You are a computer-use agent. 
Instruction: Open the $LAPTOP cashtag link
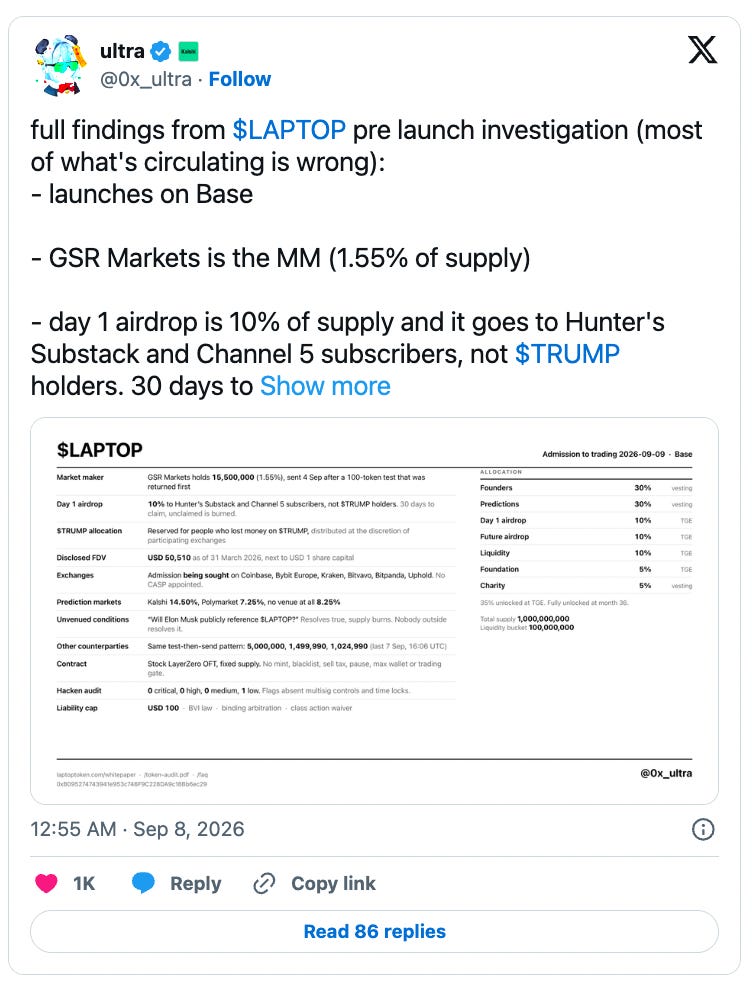click(289, 130)
